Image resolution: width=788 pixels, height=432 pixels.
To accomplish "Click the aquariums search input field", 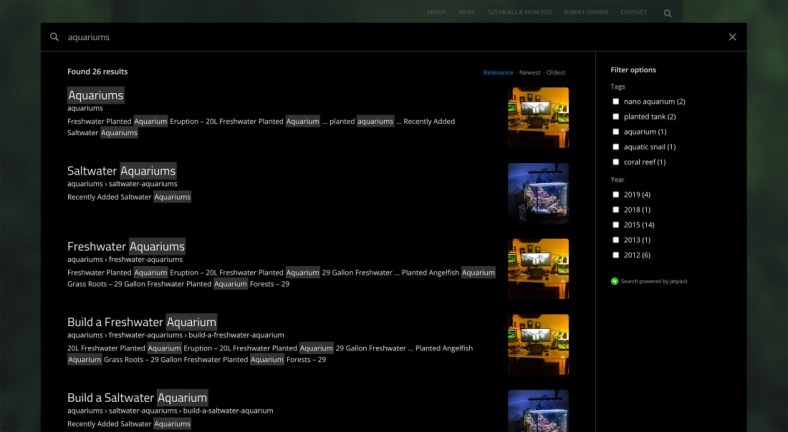I will coord(392,37).
